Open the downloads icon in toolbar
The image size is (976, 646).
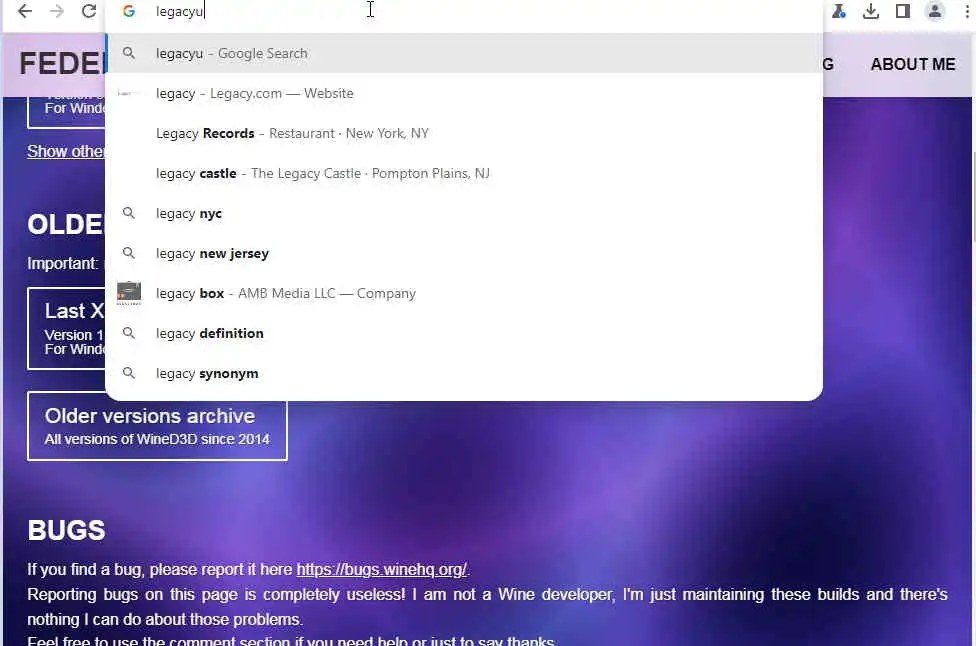click(871, 11)
